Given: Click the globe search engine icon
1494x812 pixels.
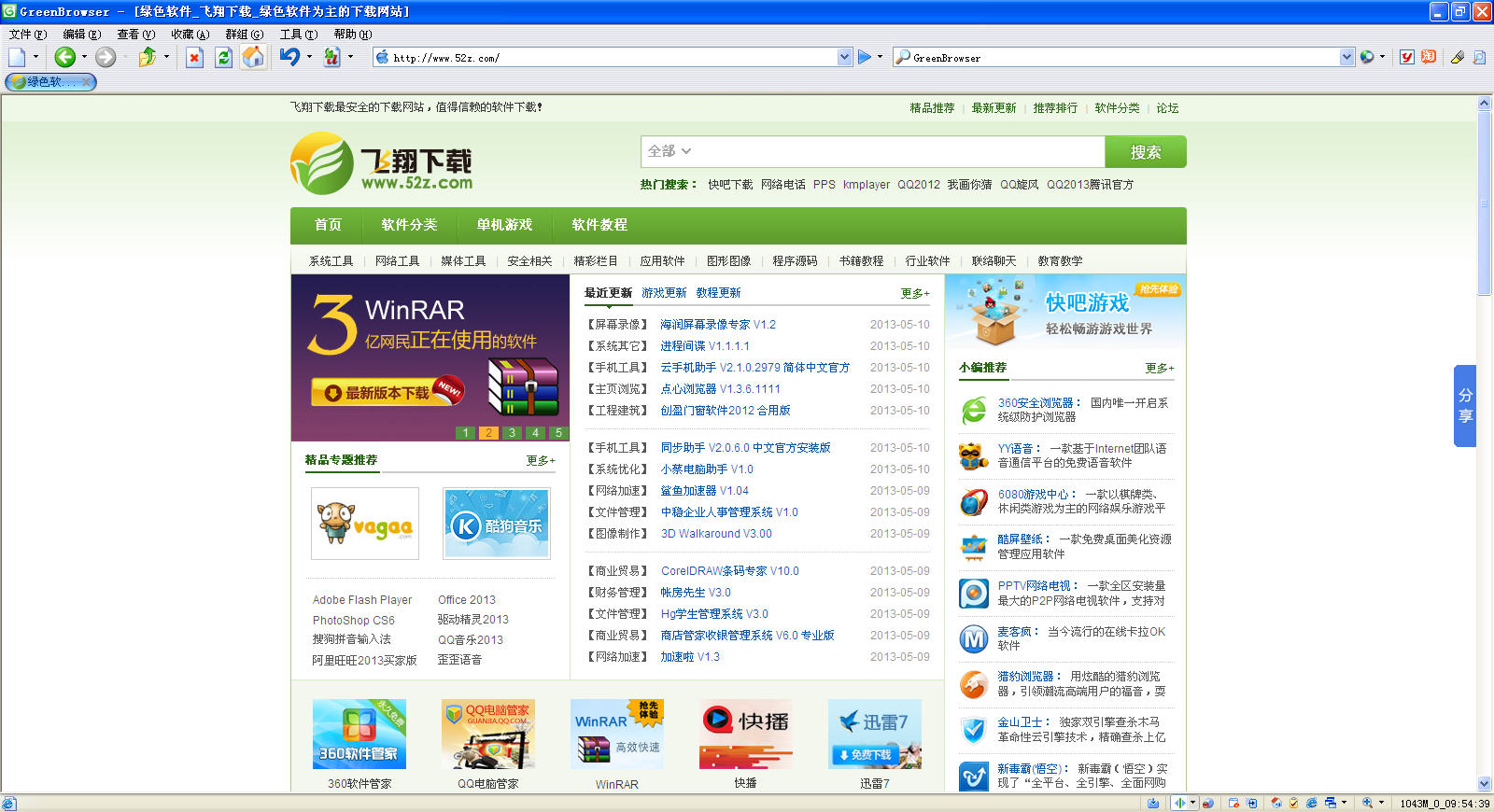Looking at the screenshot, I should point(1367,57).
